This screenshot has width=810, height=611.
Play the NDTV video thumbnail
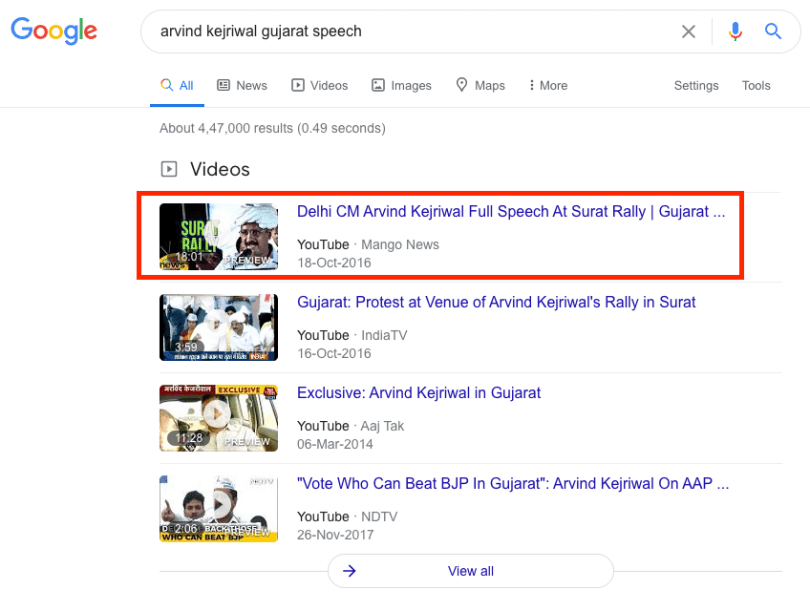pos(218,508)
